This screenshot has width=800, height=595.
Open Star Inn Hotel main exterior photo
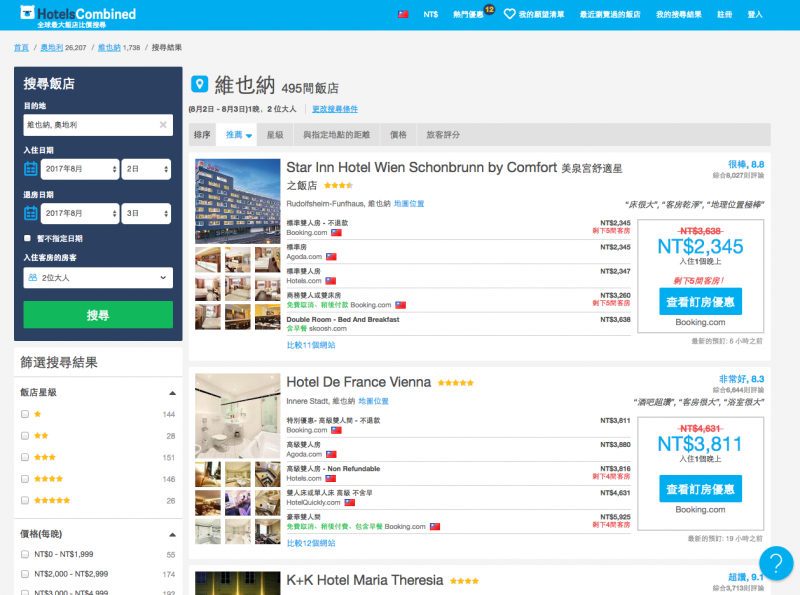tap(238, 201)
